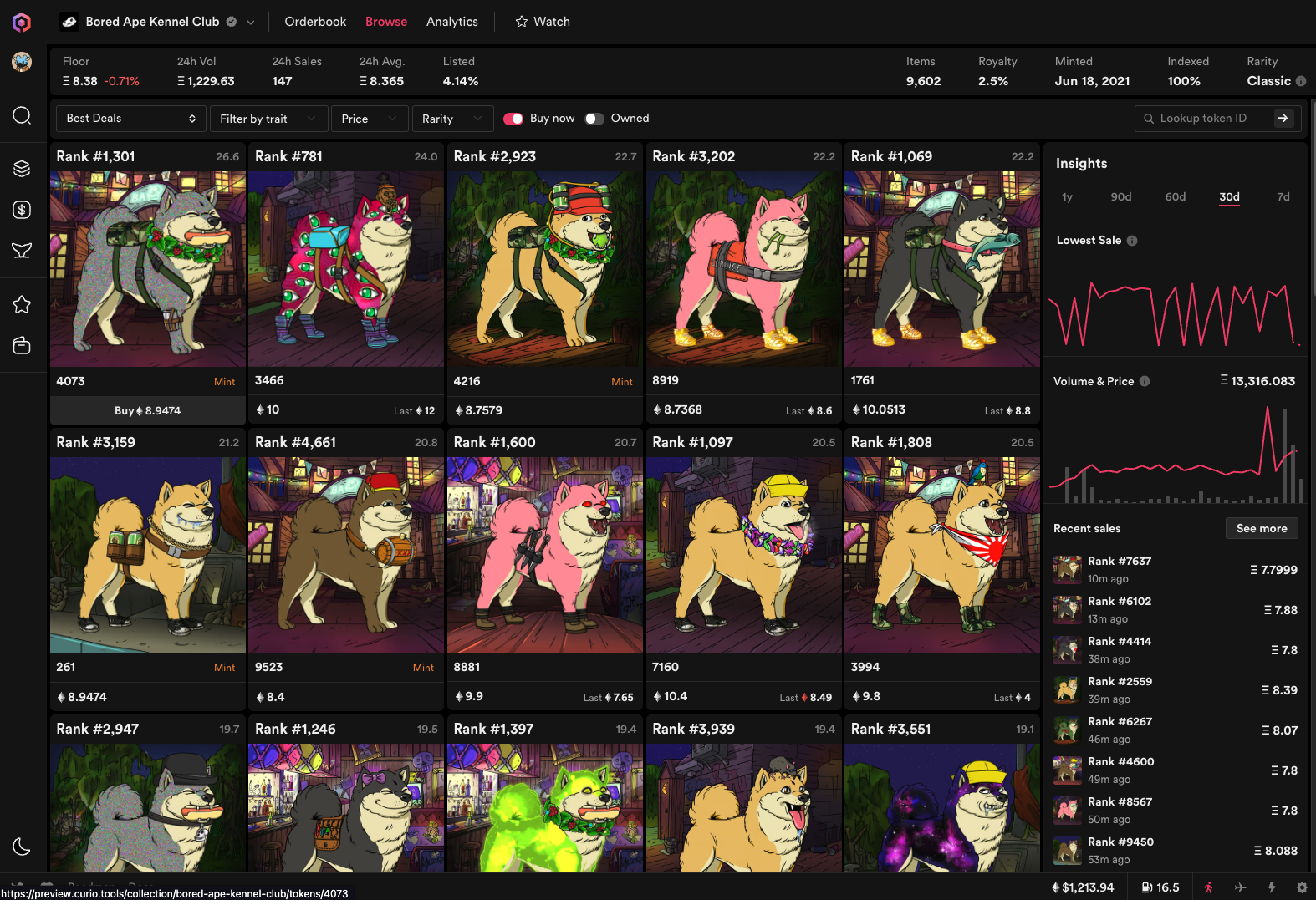The height and width of the screenshot is (900, 1316).
Task: Select the 60d insights range
Action: (1176, 197)
